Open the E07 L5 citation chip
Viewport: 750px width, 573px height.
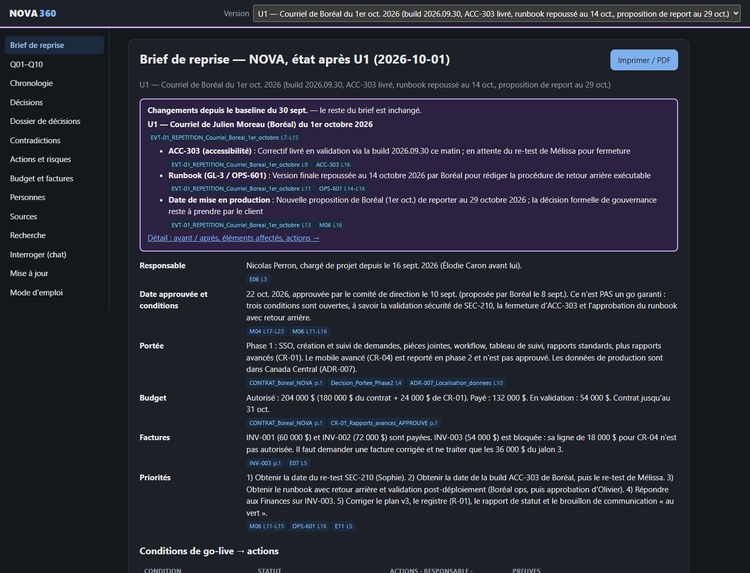[x=298, y=463]
